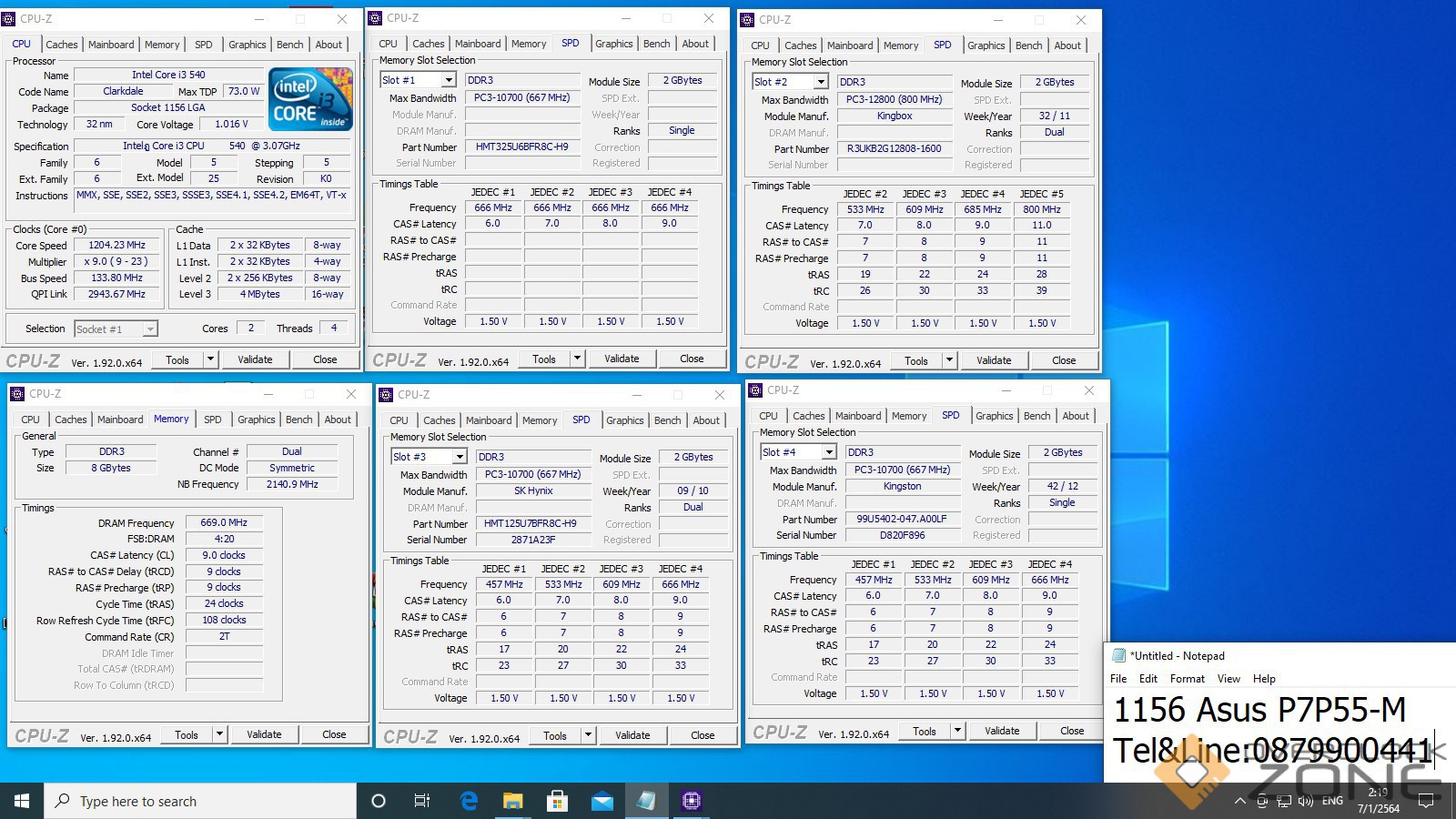Viewport: 1456px width, 819px height.
Task: Click the Cortana circle icon on taskbar
Action: pos(379,801)
